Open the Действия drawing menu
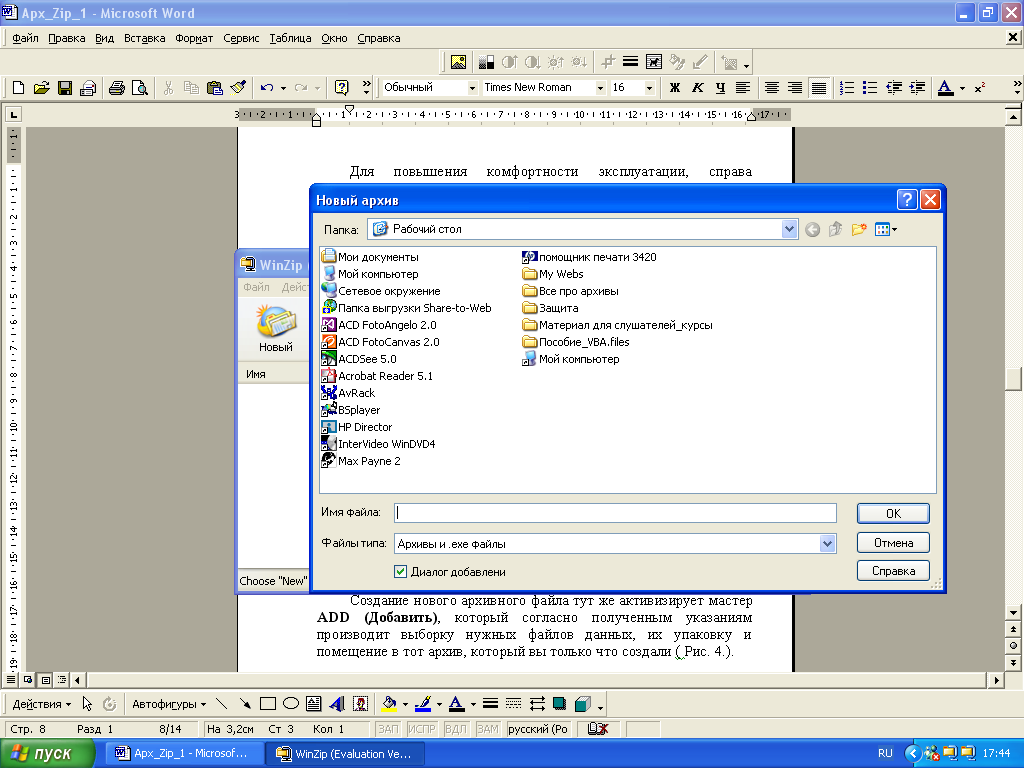This screenshot has height=768, width=1024. (42, 704)
